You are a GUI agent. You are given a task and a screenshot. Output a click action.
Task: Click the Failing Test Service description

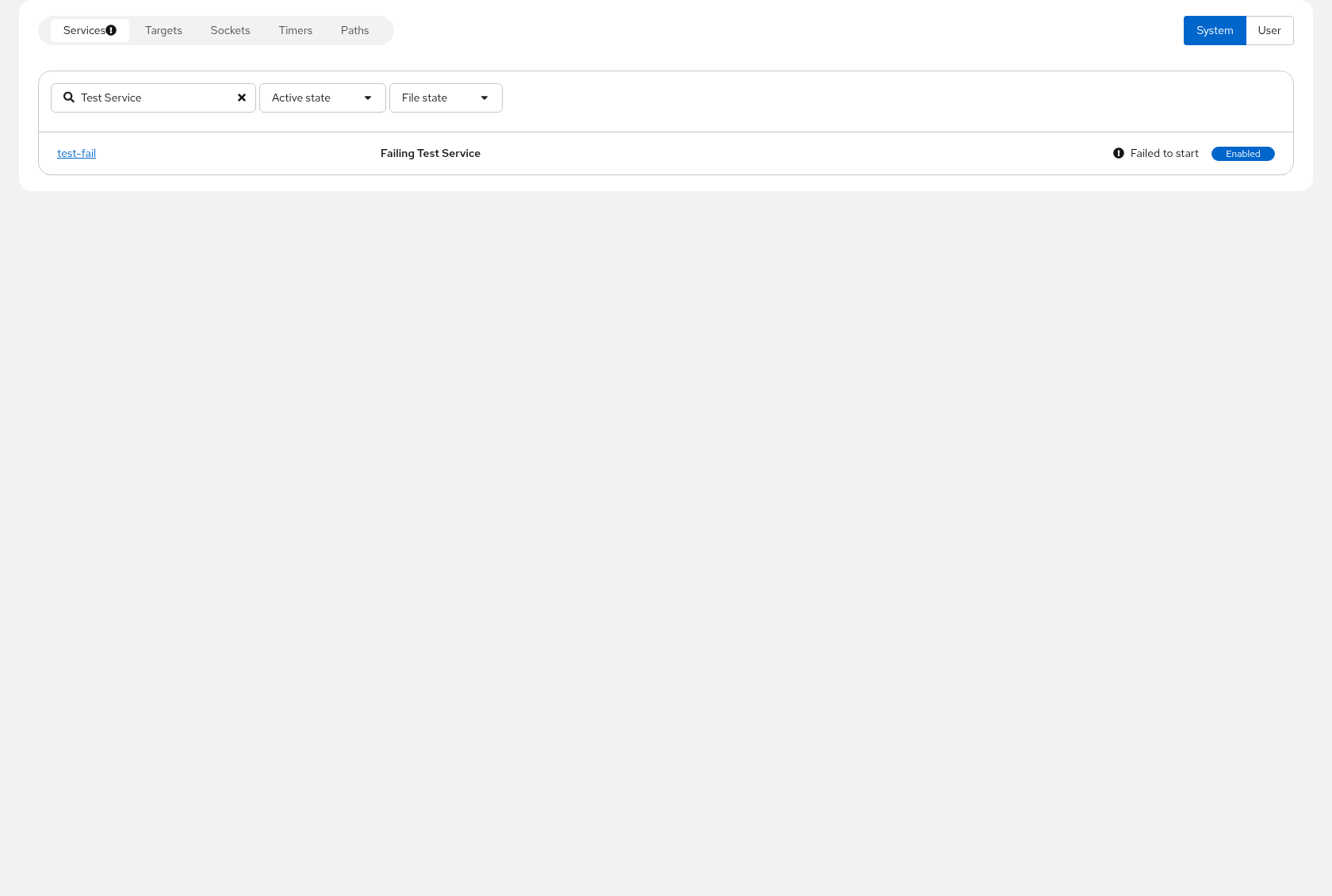click(431, 153)
